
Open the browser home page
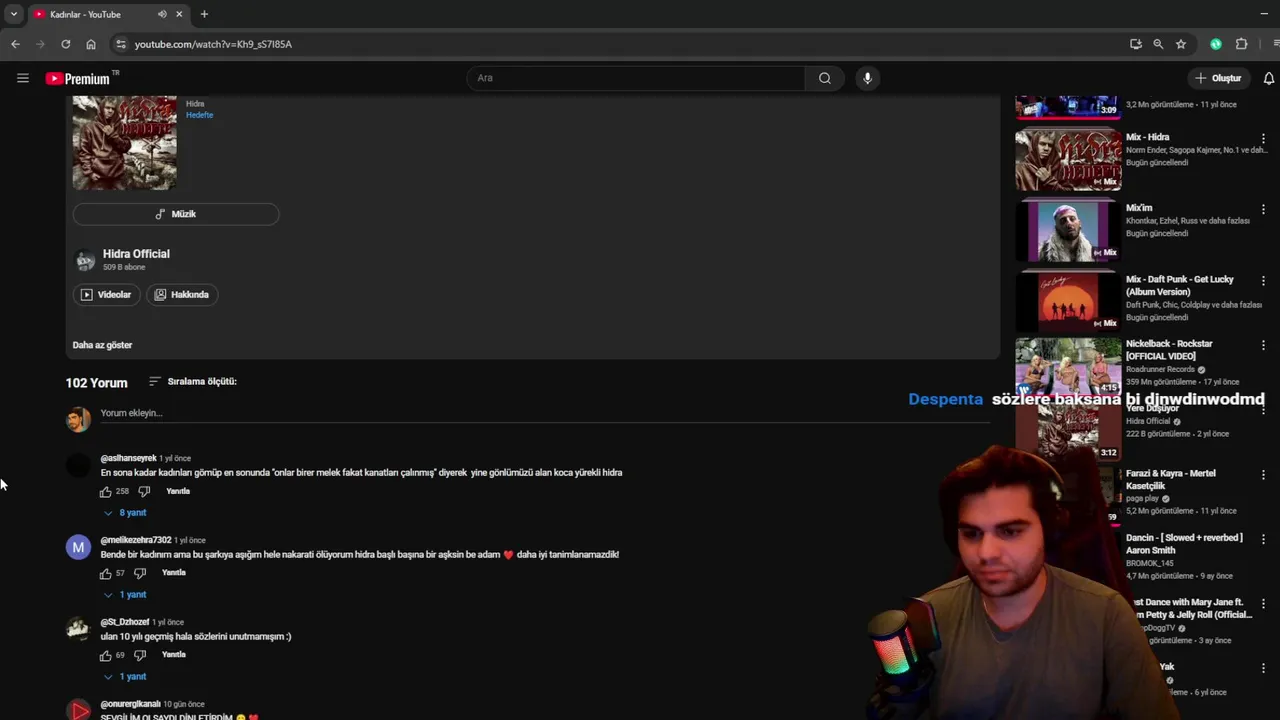(x=91, y=44)
